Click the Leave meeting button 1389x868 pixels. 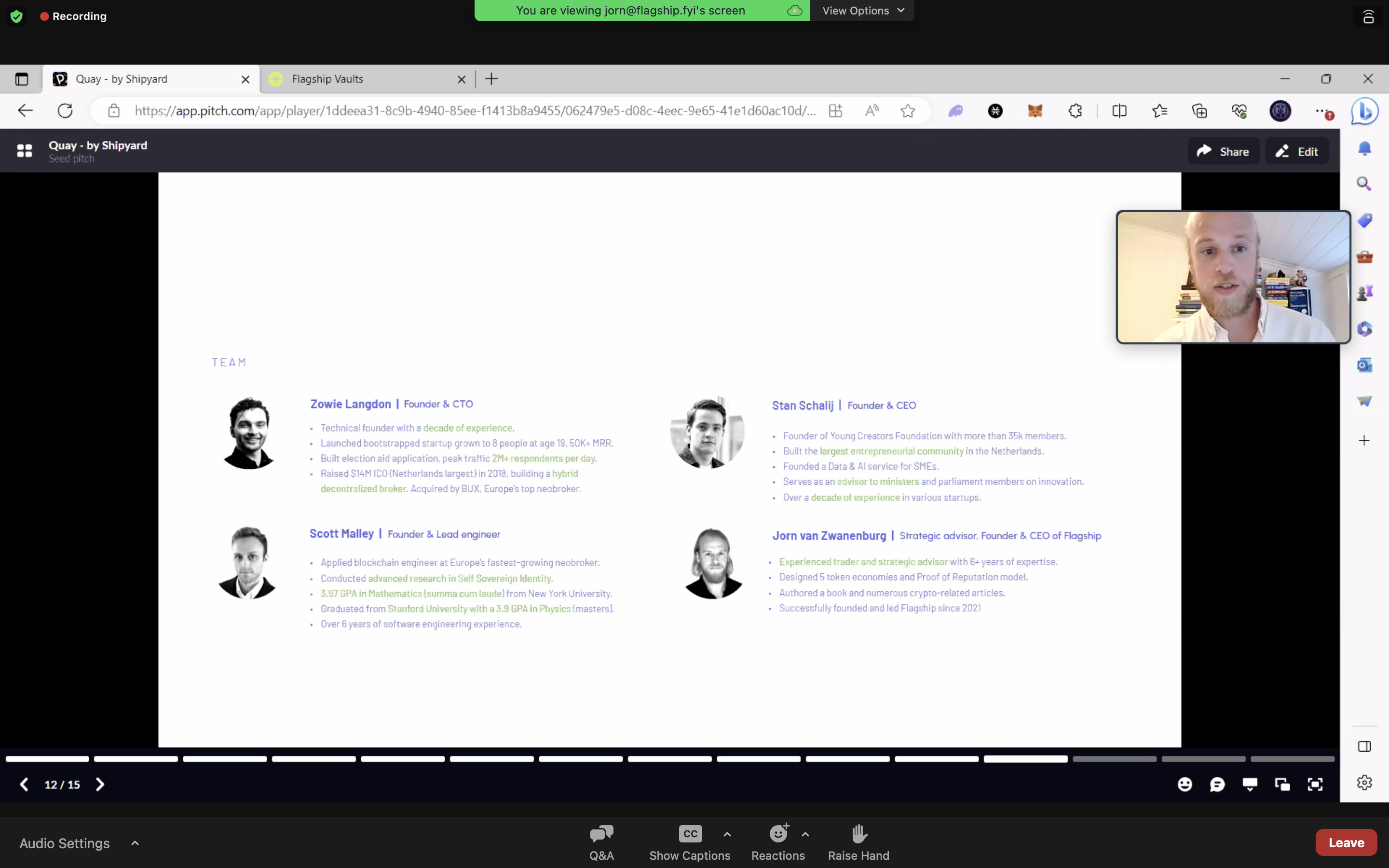(x=1346, y=842)
